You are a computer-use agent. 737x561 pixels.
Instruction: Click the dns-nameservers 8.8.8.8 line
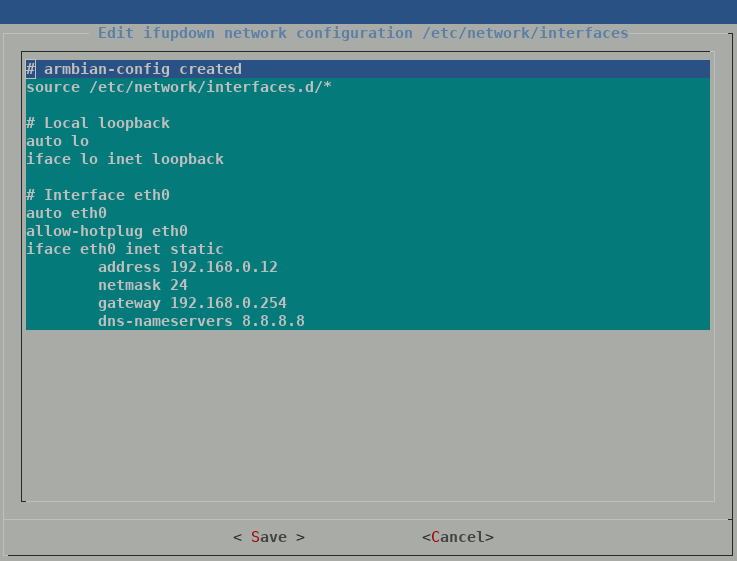tap(201, 321)
